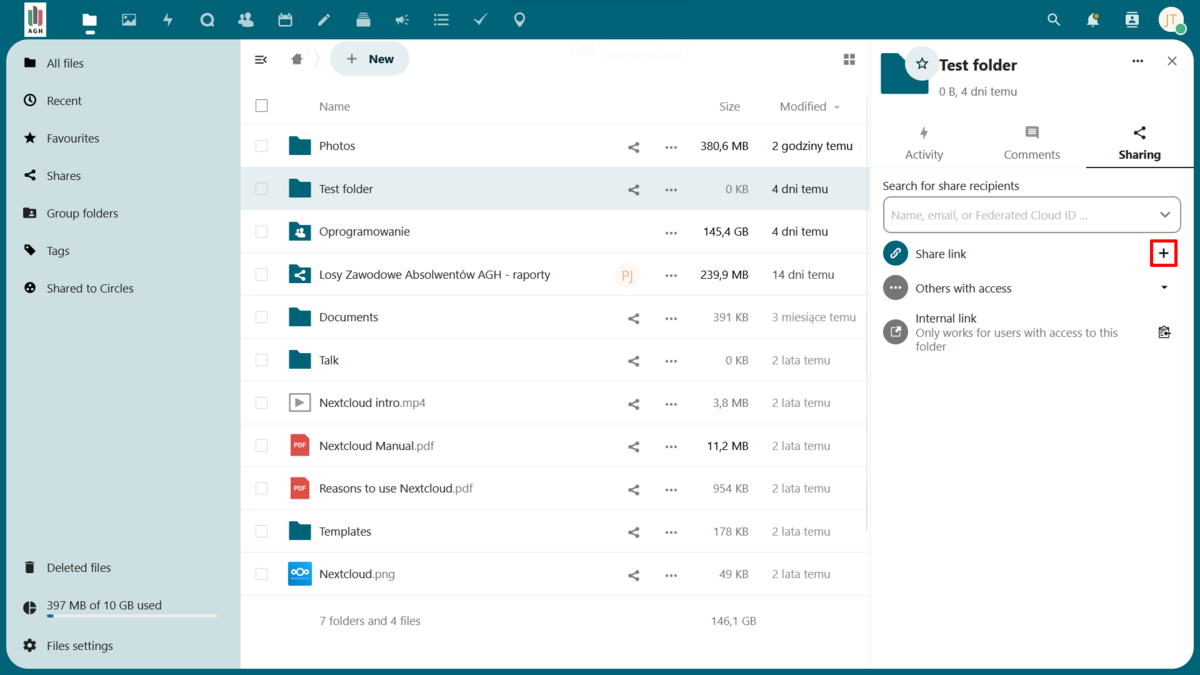Open the share recipients dropdown arrow

[x=1164, y=215]
